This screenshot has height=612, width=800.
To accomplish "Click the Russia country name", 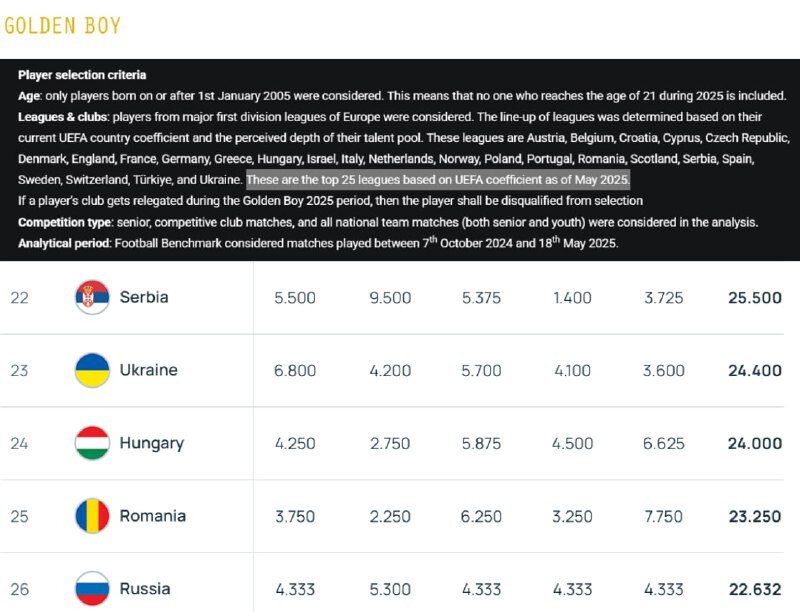I will click(x=145, y=589).
